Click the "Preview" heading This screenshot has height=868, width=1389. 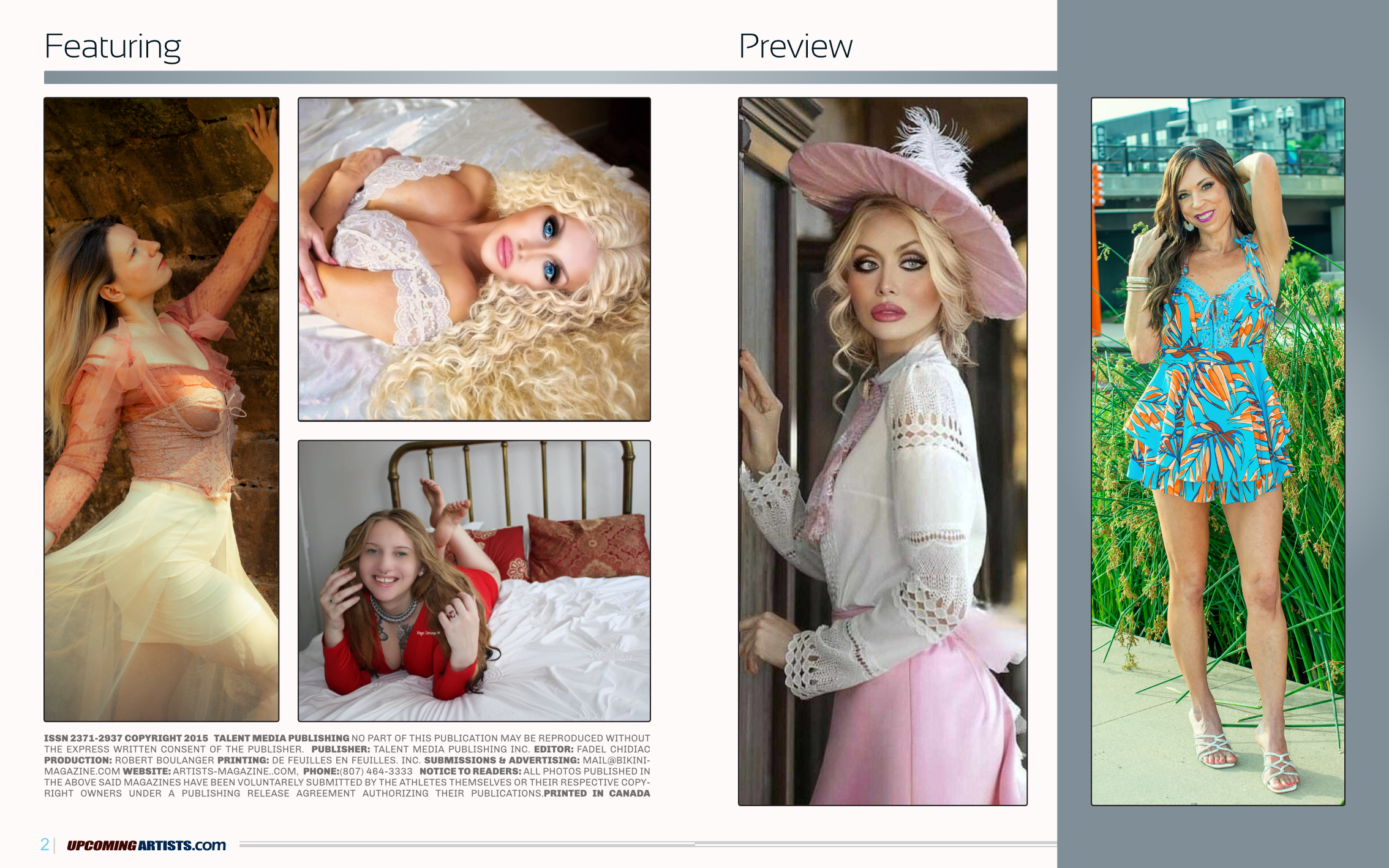pos(796,46)
